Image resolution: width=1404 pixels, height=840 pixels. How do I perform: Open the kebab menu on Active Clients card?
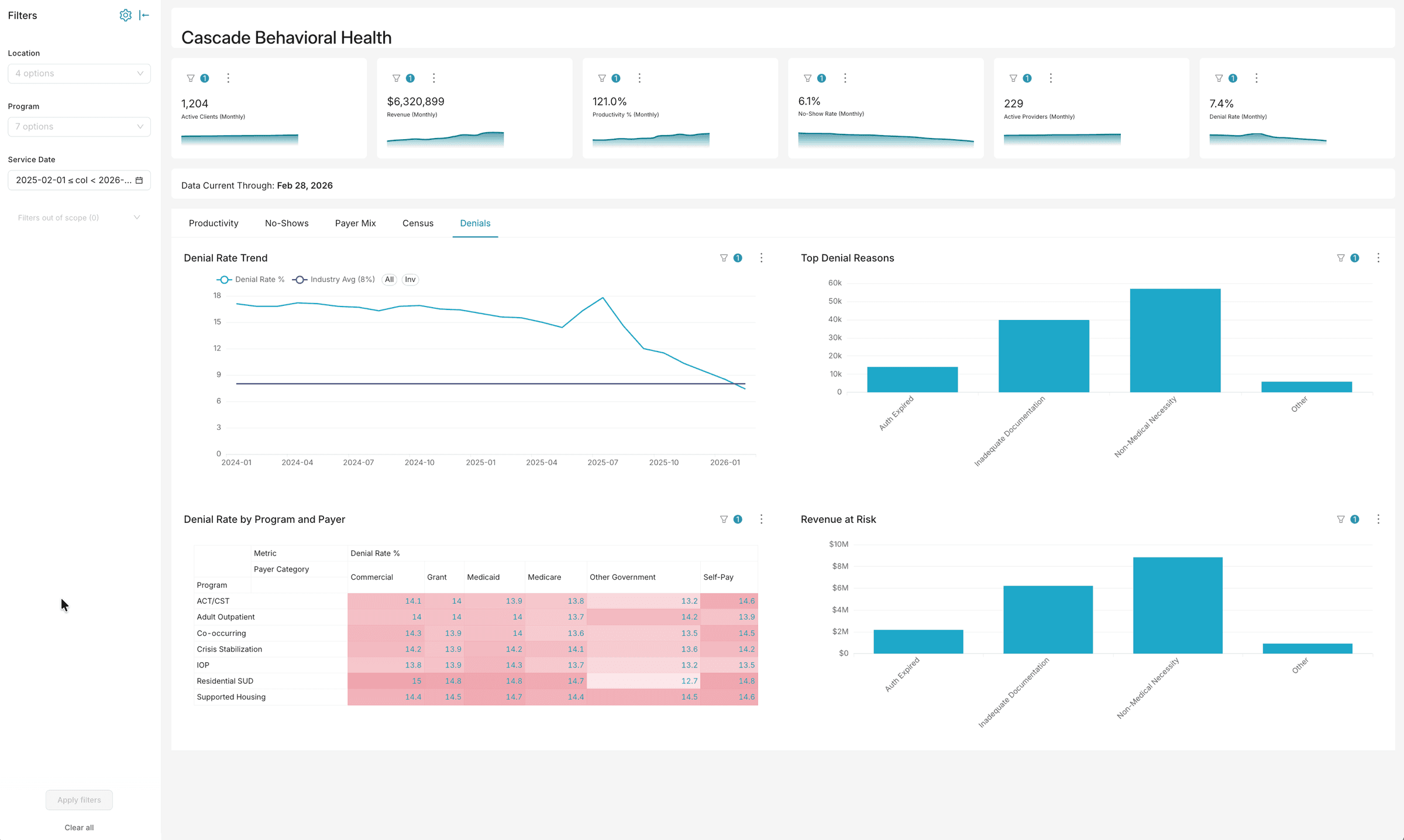(x=229, y=78)
